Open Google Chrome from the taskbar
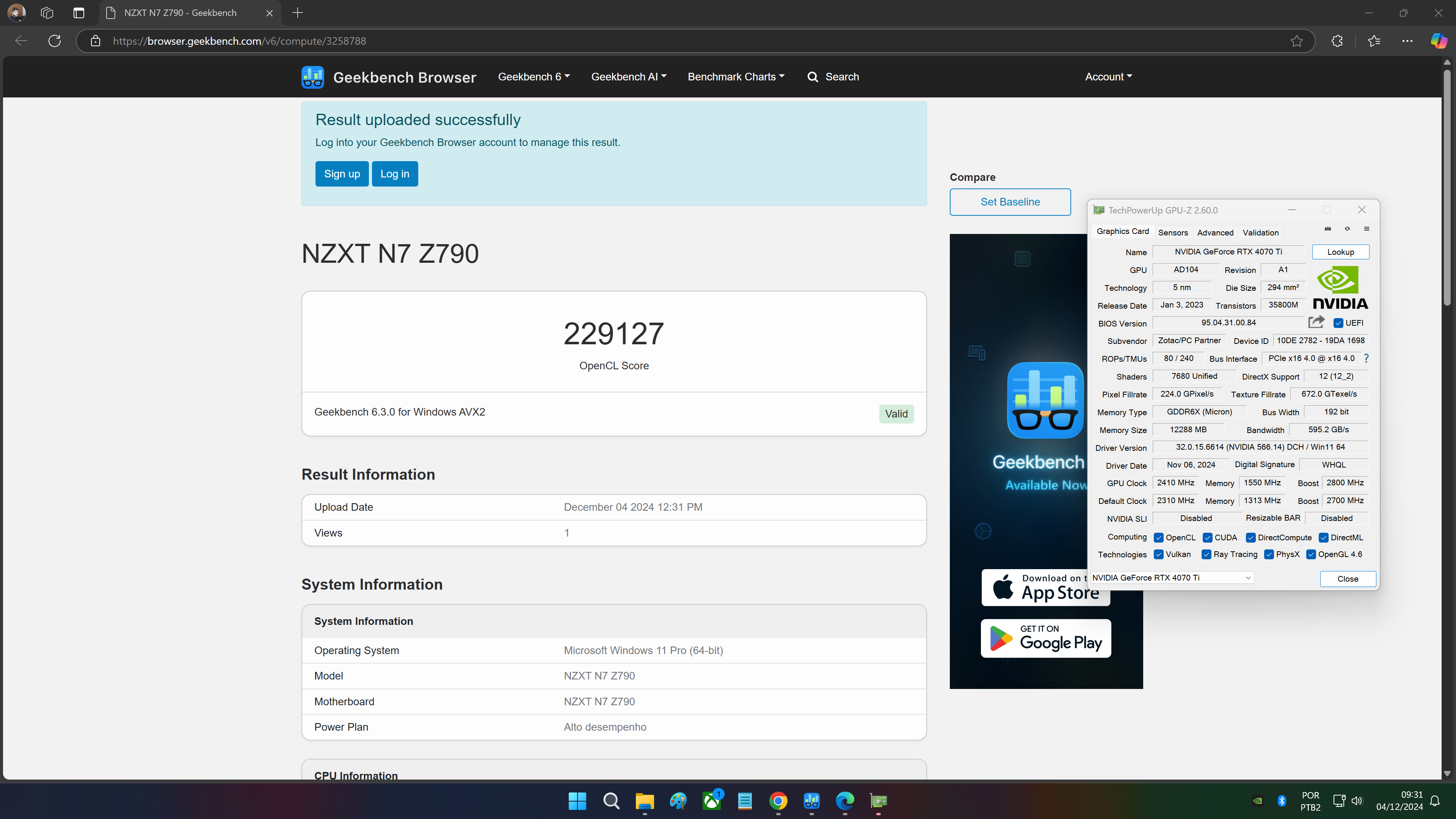 (x=778, y=801)
